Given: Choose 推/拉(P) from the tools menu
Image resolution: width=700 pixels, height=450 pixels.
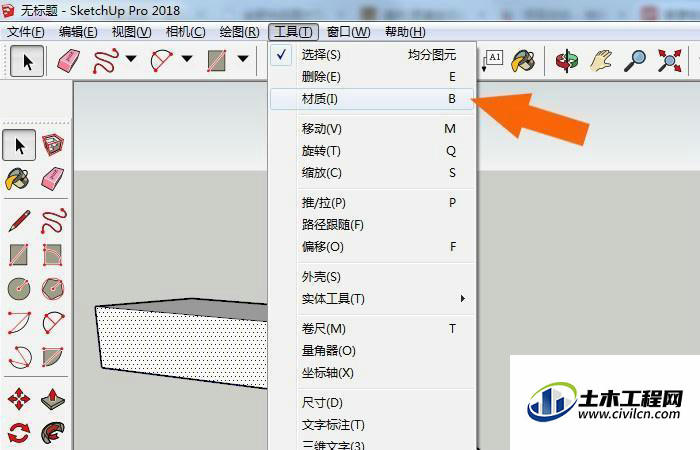Looking at the screenshot, I should coord(371,203).
